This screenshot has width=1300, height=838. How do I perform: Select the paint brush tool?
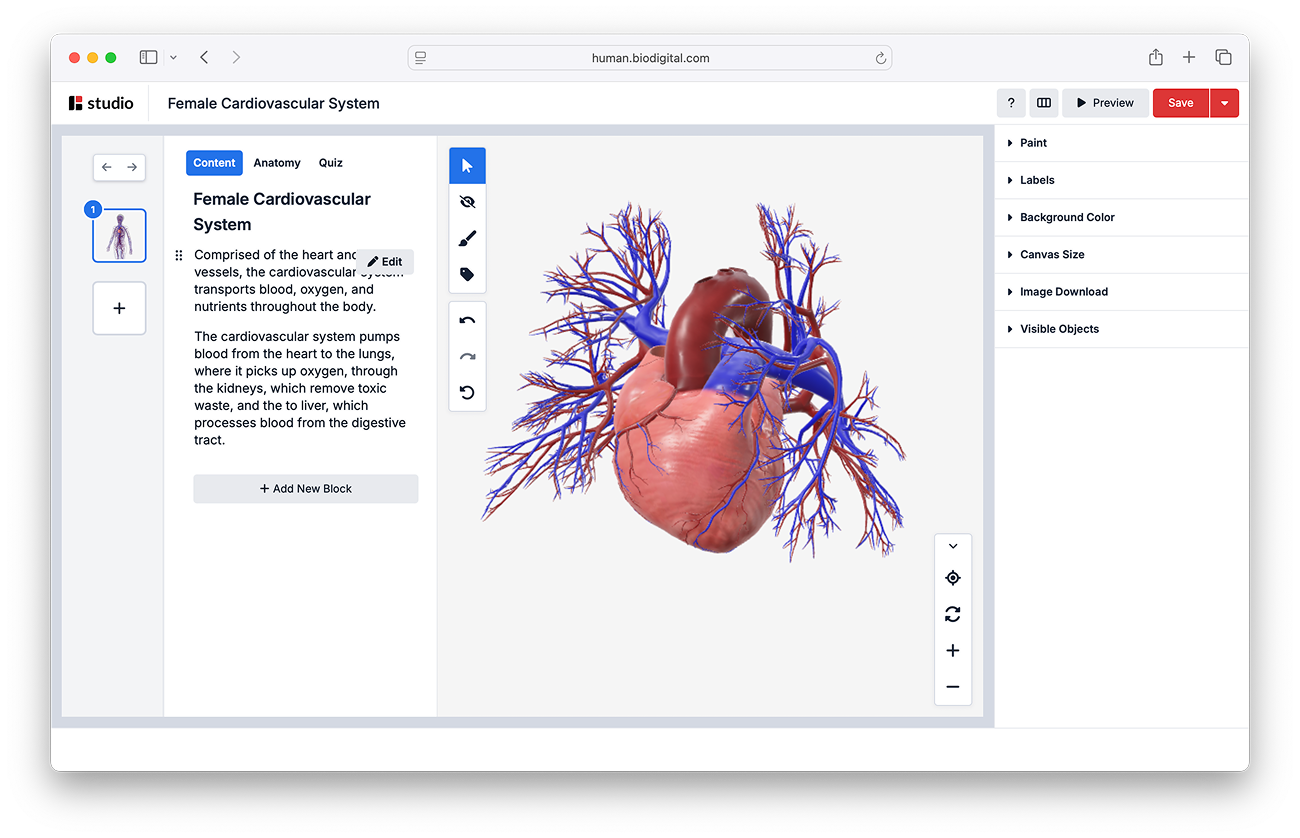point(467,238)
